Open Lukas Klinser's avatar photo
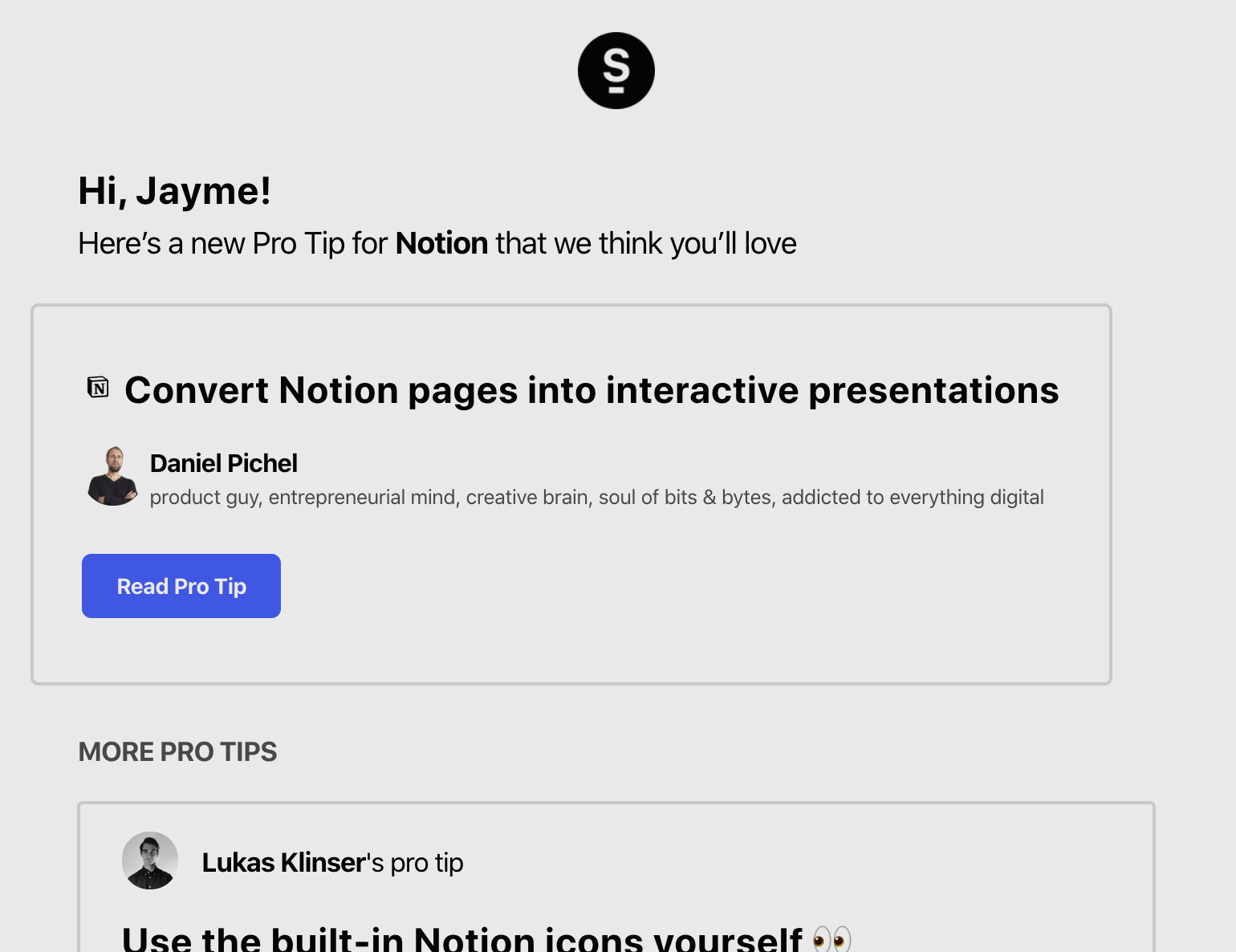 (x=150, y=860)
